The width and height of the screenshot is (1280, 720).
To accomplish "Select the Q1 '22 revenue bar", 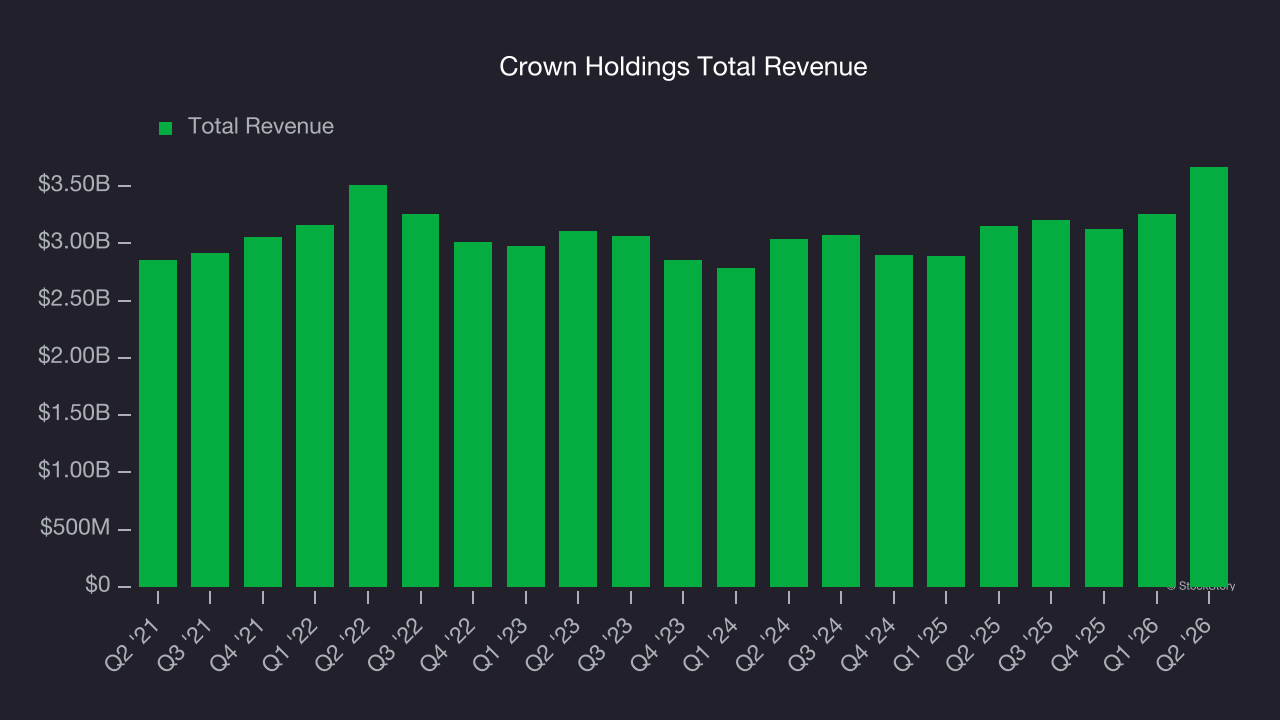I will pos(315,406).
